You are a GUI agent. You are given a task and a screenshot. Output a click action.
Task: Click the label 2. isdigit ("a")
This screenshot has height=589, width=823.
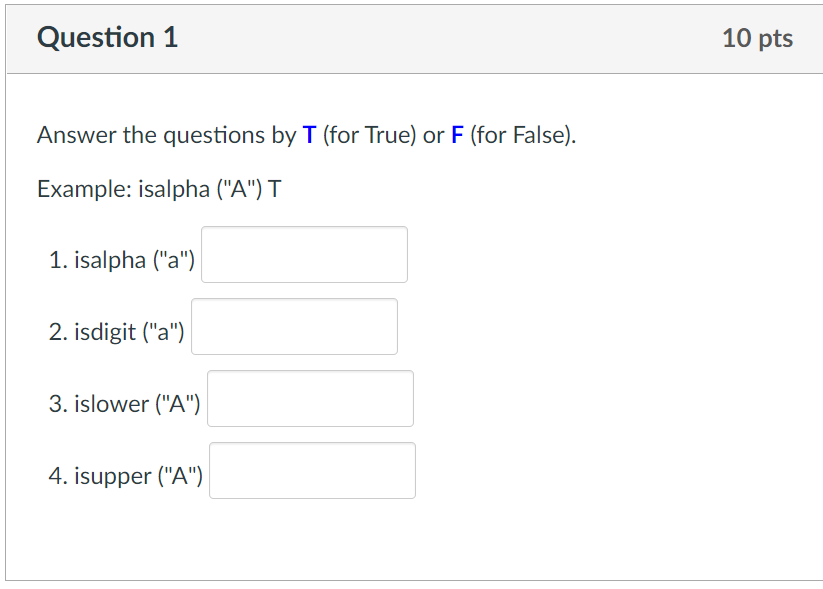pos(118,331)
